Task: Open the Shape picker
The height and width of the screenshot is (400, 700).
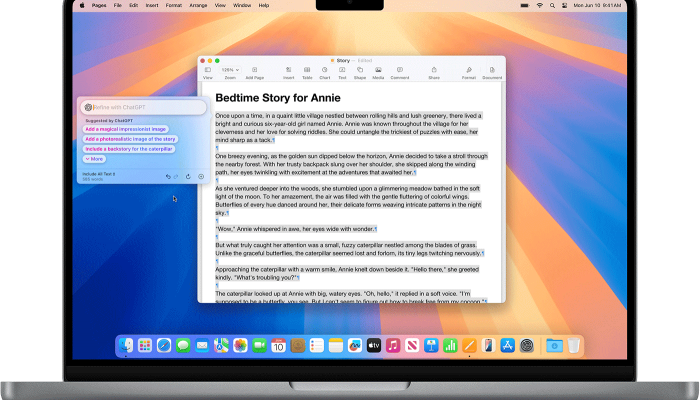Action: pyautogui.click(x=362, y=71)
